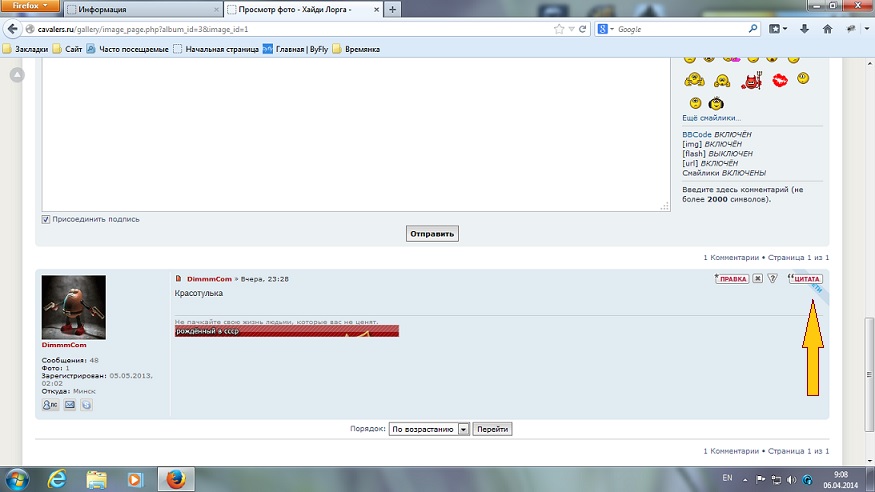Delete the comment using the X icon
Screen dimensions: 875x492
(x=758, y=279)
